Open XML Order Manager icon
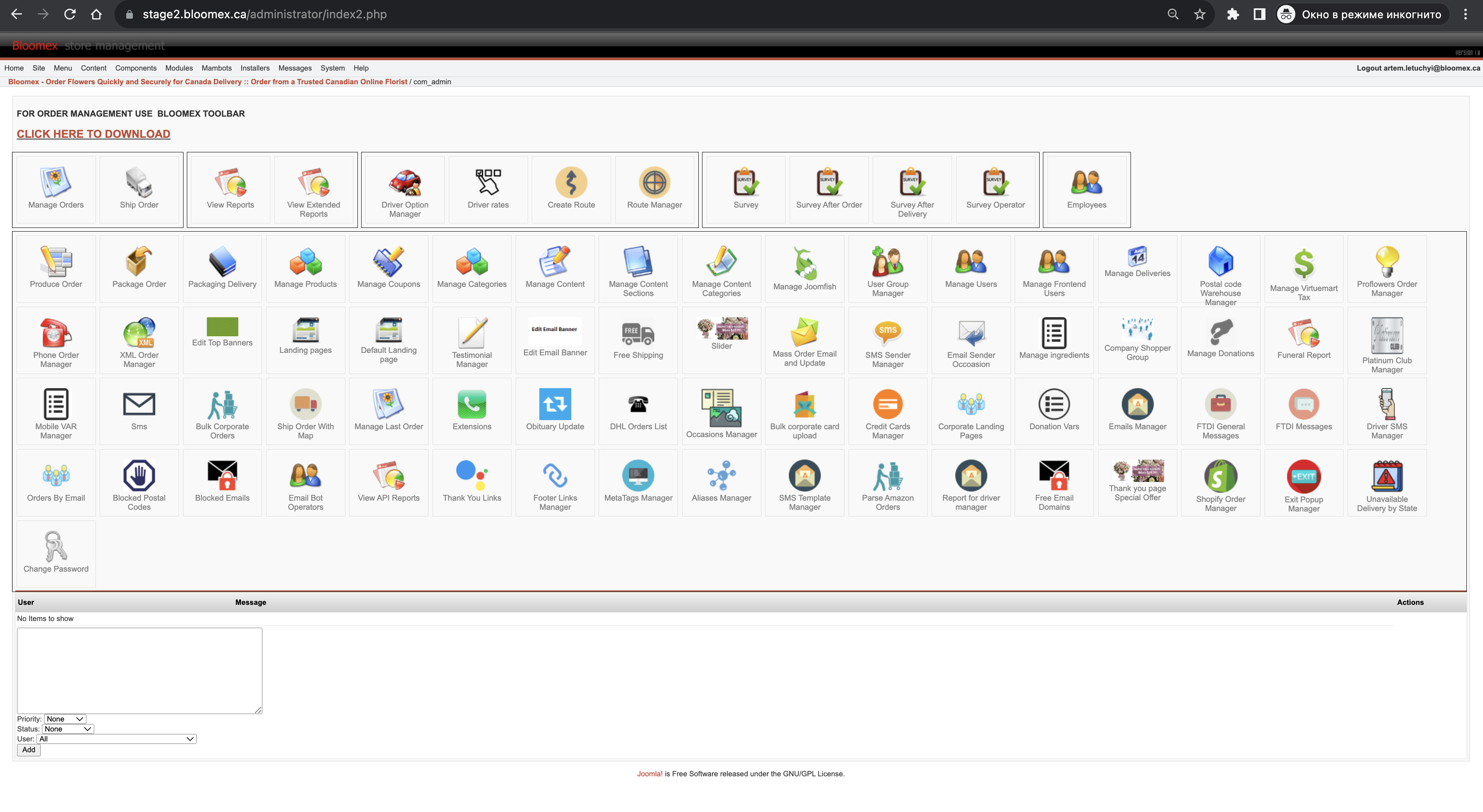Viewport: 1483px width, 812px height. (x=139, y=333)
